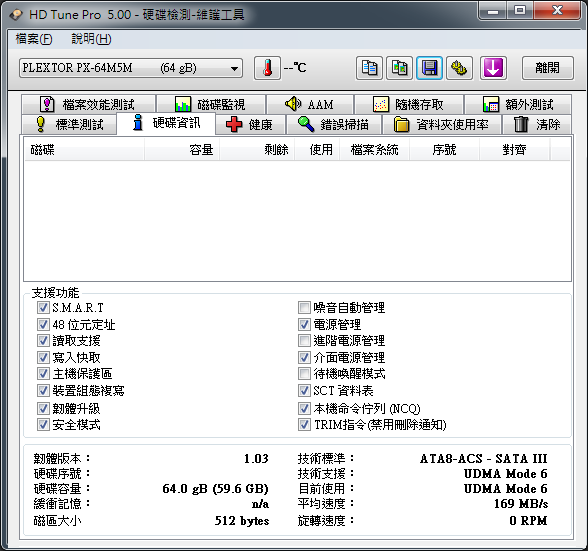Viewport: 588px width, 551px height.
Task: Switch to the 資料夾使用率 tab
Action: tap(442, 125)
